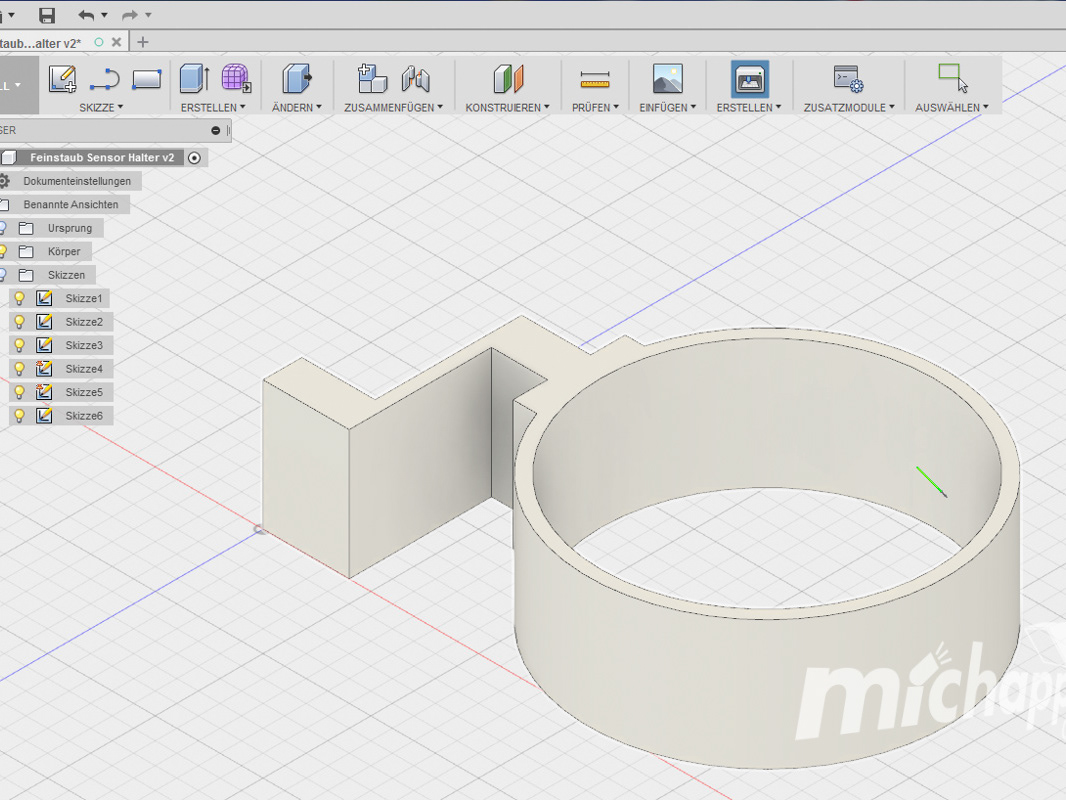The width and height of the screenshot is (1066, 800).
Task: Open the KONSTRUIEREN dropdown menu
Action: (x=507, y=107)
